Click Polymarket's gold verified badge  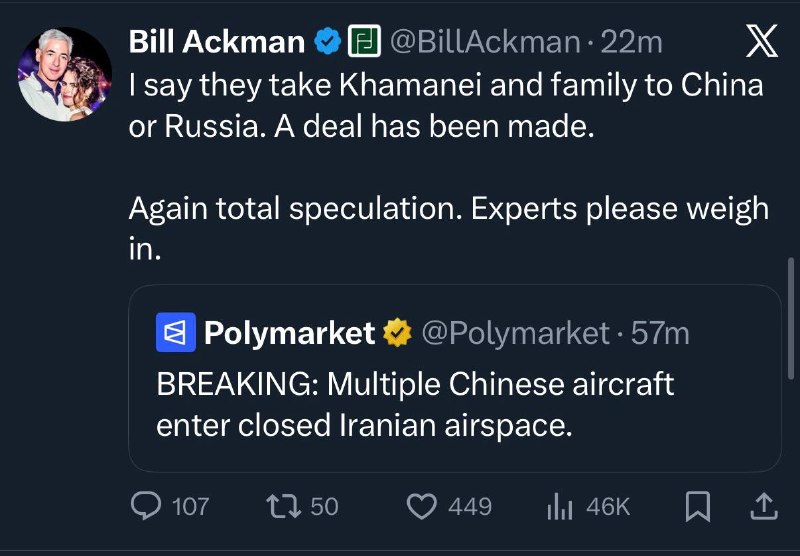(x=400, y=333)
